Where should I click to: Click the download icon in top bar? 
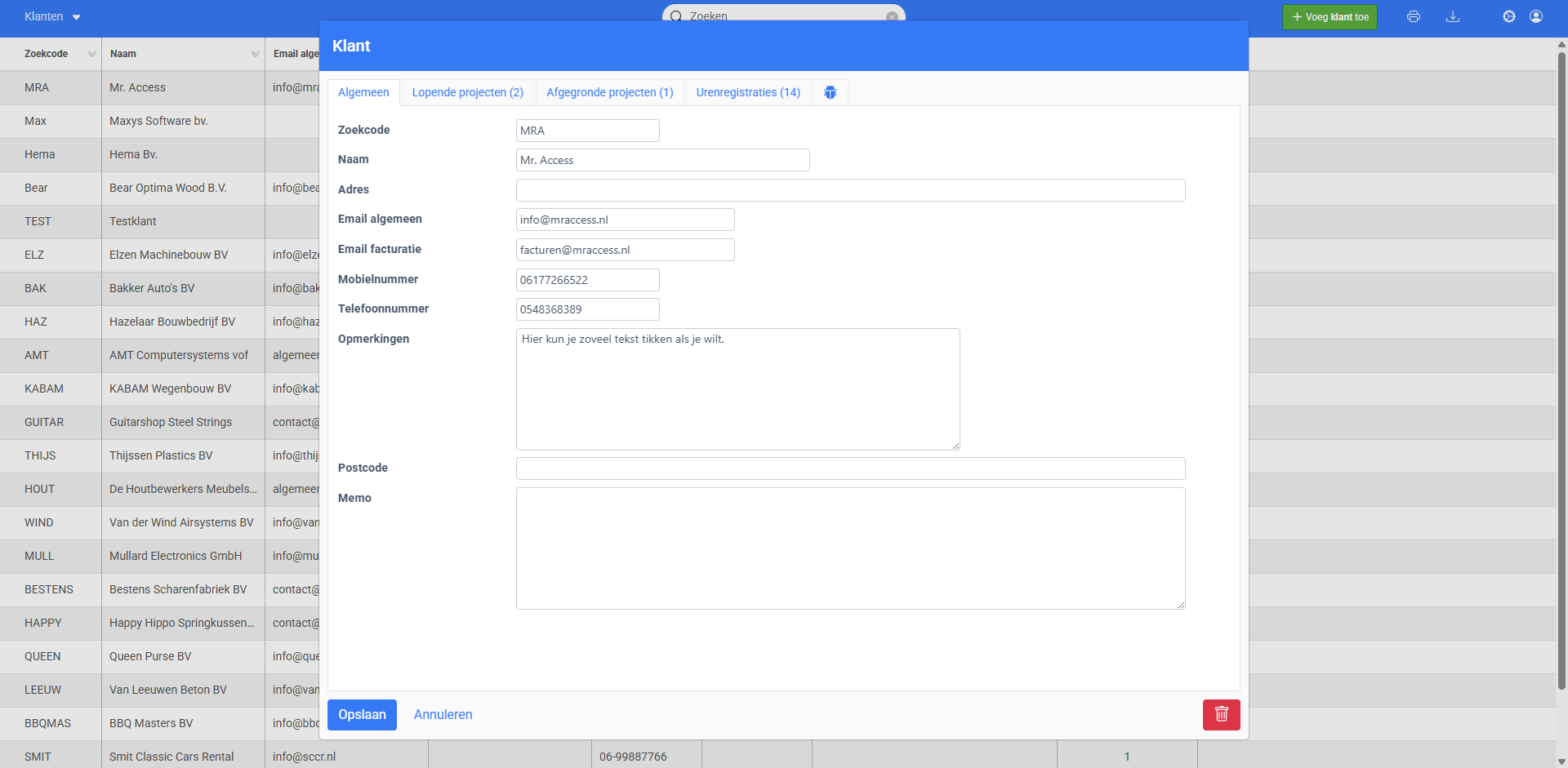1453,16
